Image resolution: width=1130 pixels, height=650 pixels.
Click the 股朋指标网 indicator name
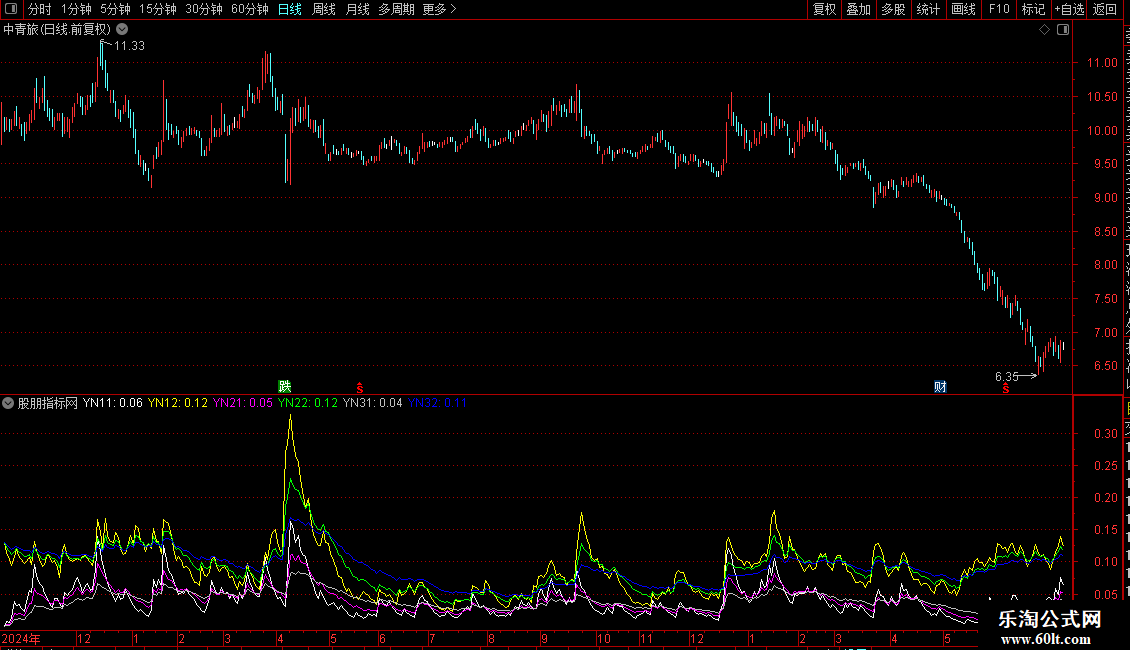(x=48, y=403)
